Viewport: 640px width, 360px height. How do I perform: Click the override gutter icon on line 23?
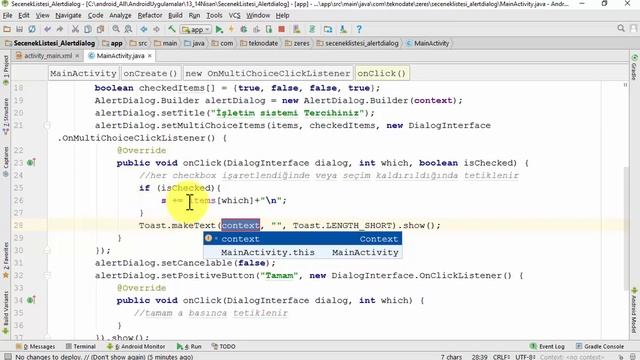(x=31, y=162)
